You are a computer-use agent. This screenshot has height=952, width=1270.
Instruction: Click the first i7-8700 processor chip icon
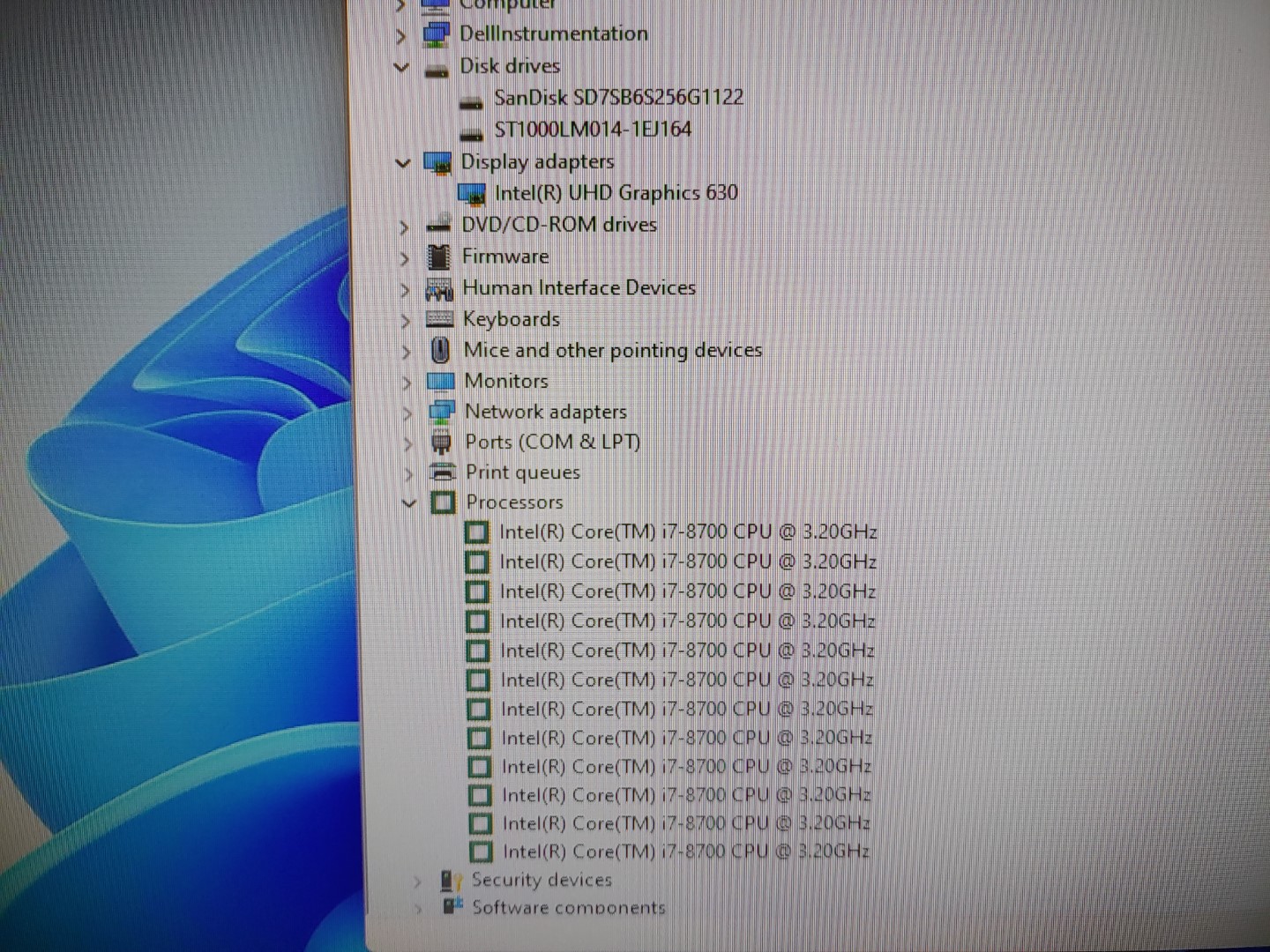(476, 532)
